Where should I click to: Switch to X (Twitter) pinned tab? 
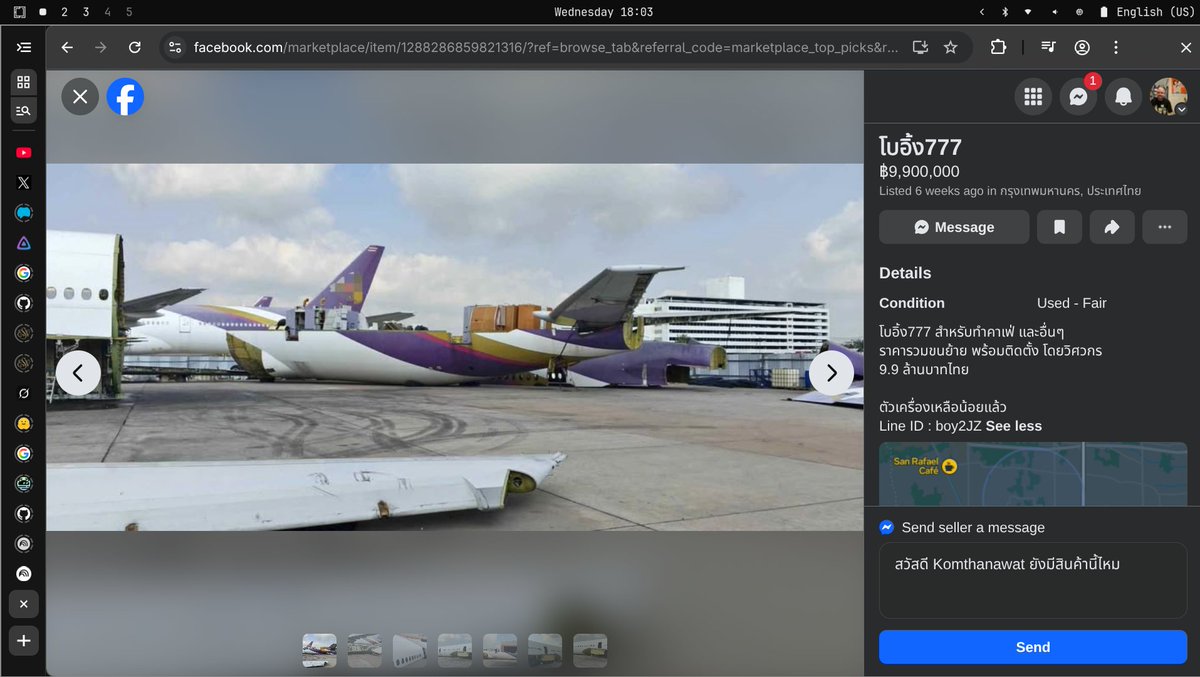pyautogui.click(x=24, y=183)
